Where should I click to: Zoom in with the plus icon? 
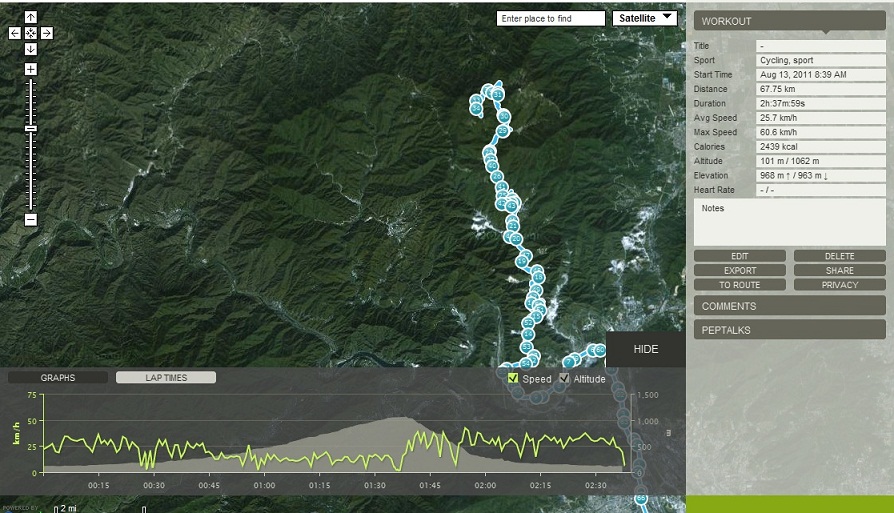pyautogui.click(x=30, y=69)
